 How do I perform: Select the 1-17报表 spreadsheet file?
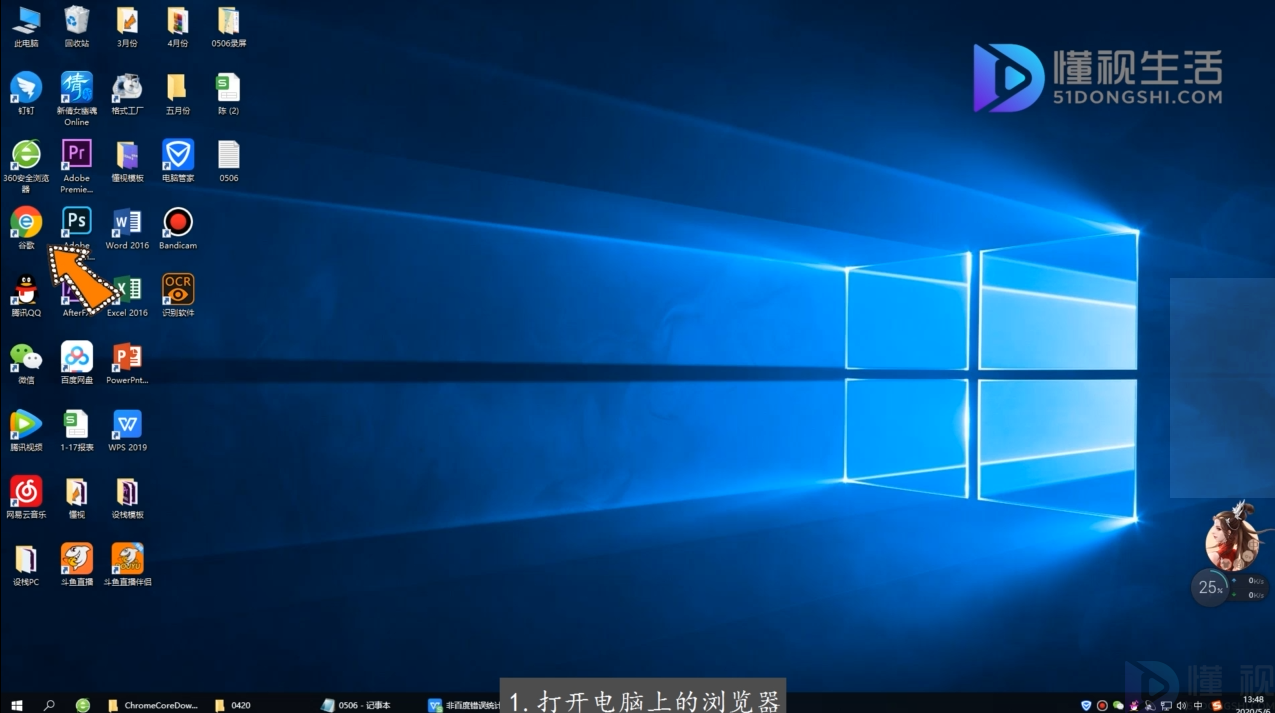point(77,430)
